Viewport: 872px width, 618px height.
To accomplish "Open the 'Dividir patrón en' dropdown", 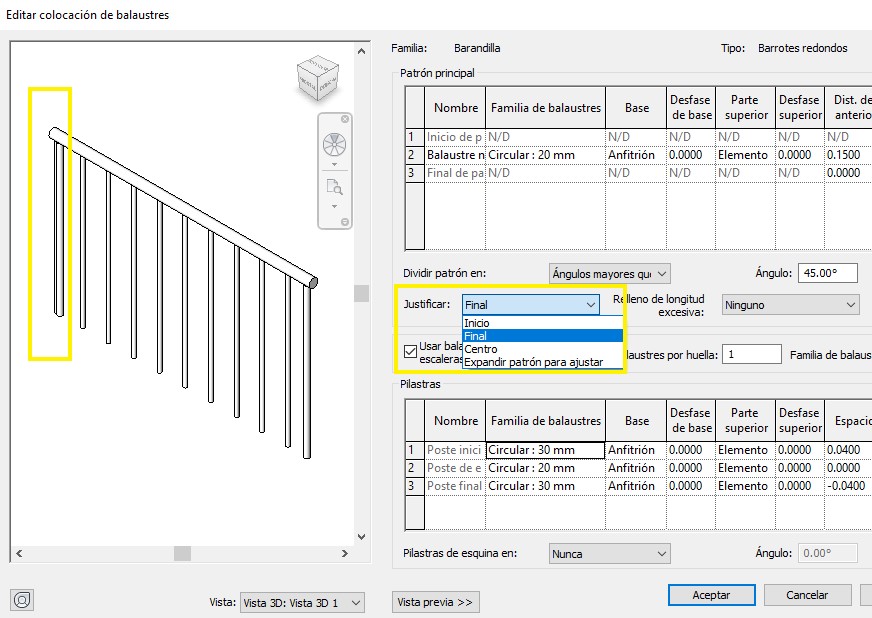I will [609, 273].
